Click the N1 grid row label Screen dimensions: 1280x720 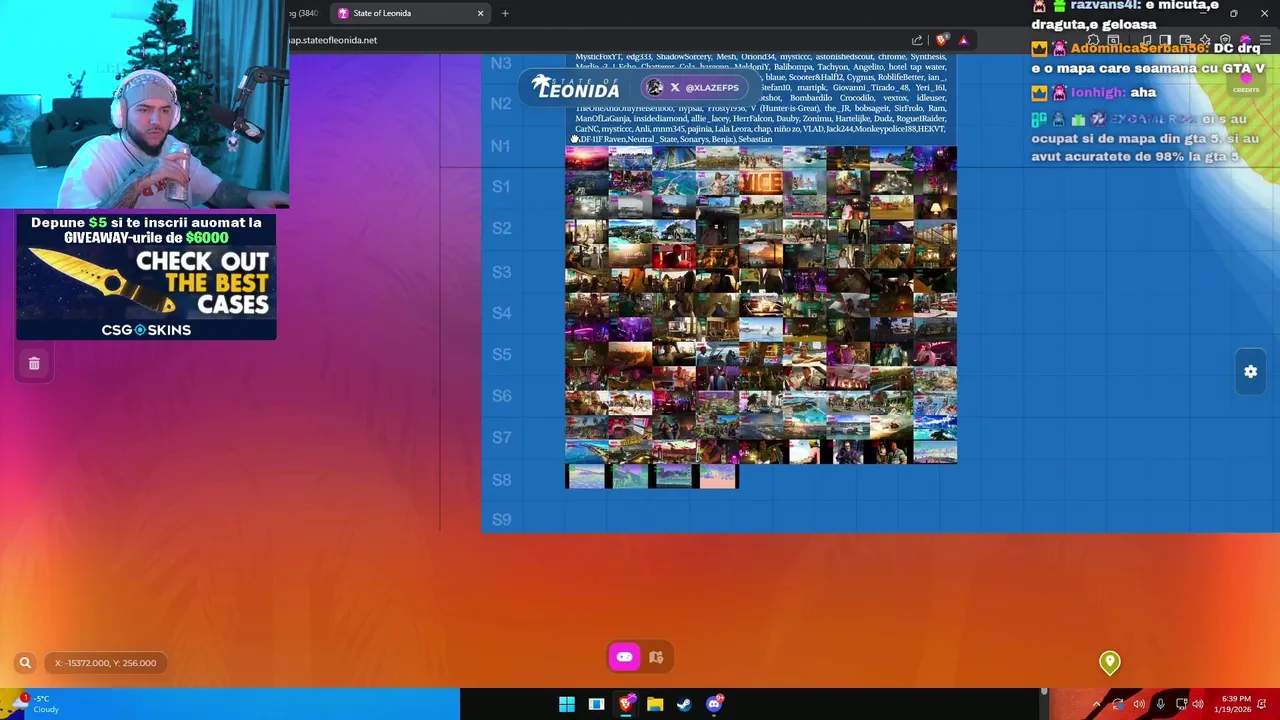(501, 146)
